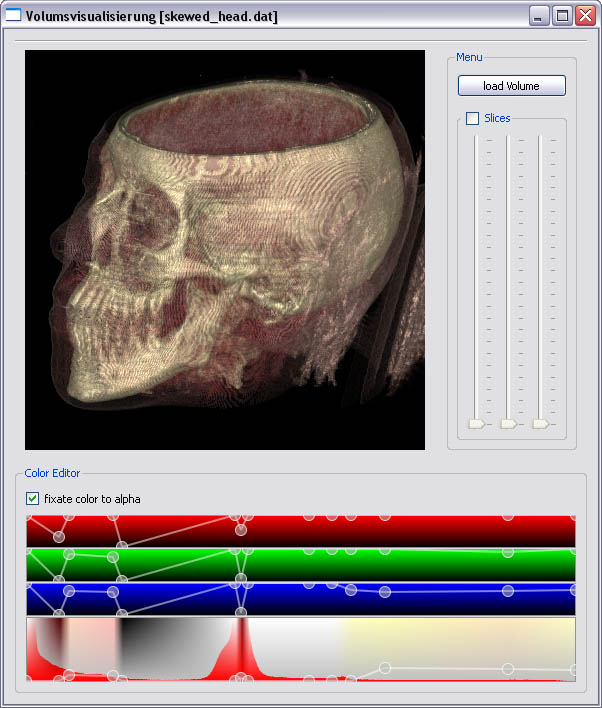Screen dimensions: 602x708
Task: Select the red channel node below the center pair
Action: [241, 530]
